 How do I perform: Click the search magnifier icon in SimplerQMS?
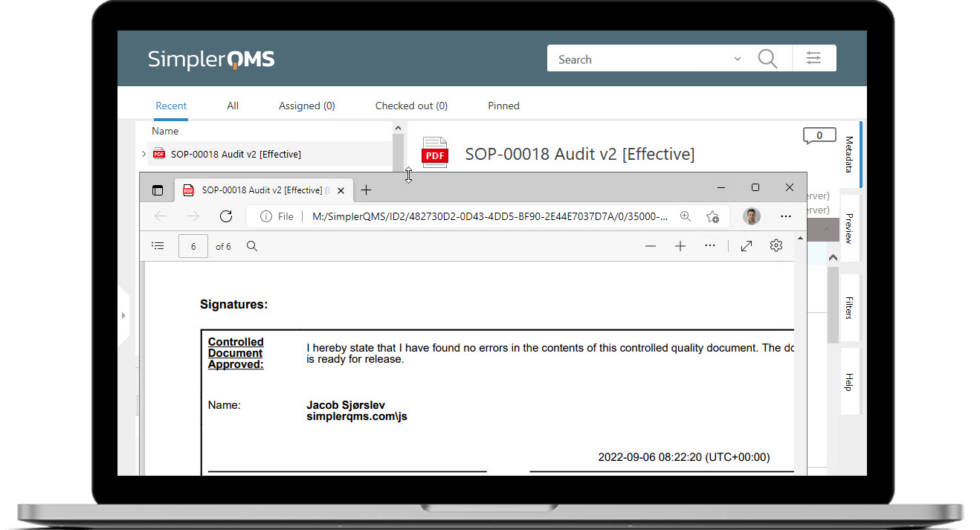click(x=767, y=59)
